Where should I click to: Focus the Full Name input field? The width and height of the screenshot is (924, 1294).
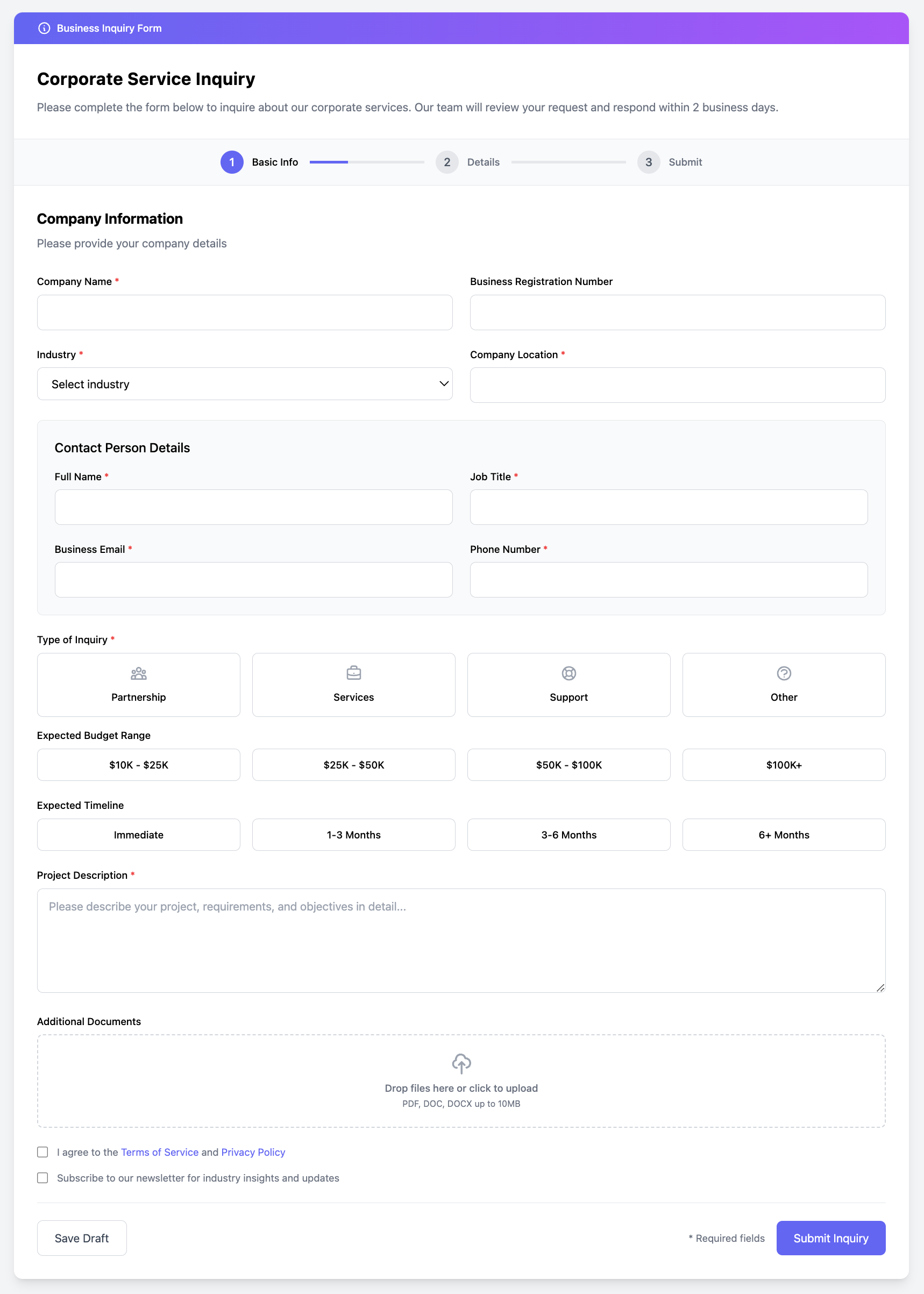(253, 507)
